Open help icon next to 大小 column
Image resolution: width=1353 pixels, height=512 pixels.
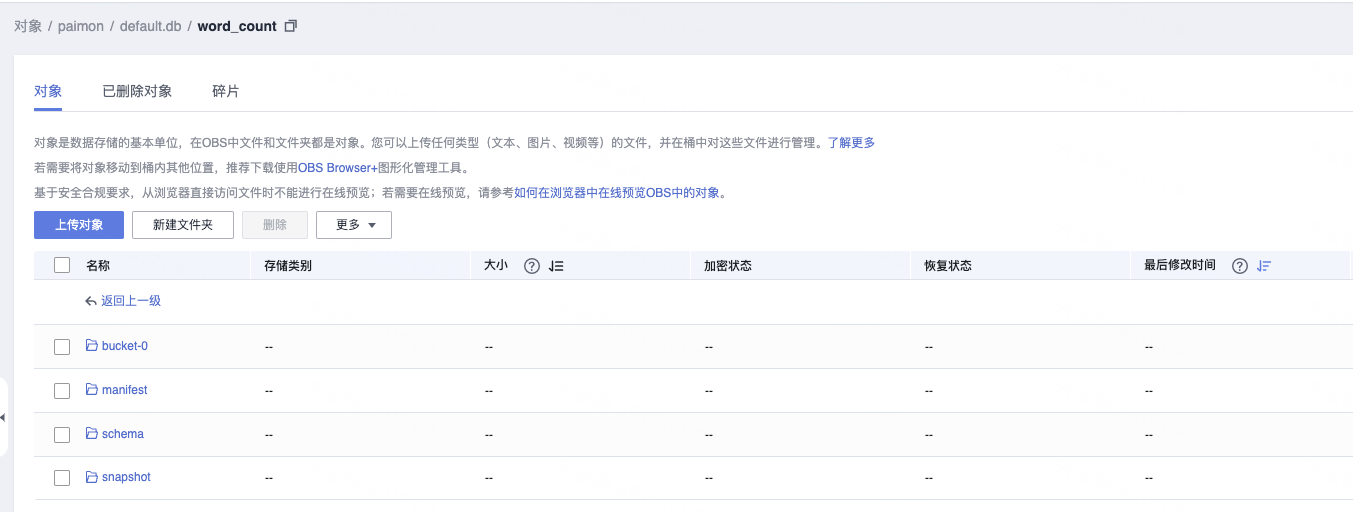(x=532, y=266)
